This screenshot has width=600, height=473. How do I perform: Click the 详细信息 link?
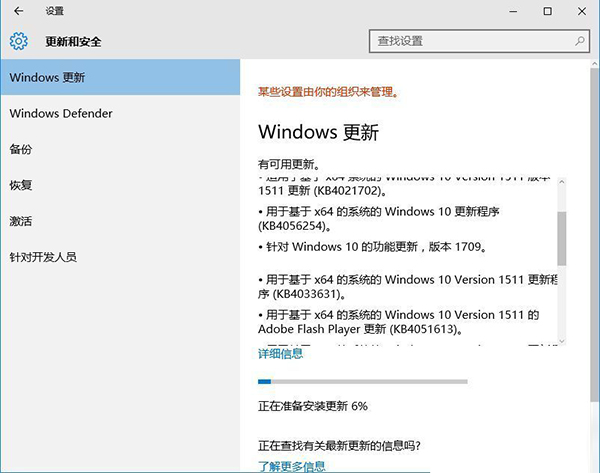click(280, 353)
